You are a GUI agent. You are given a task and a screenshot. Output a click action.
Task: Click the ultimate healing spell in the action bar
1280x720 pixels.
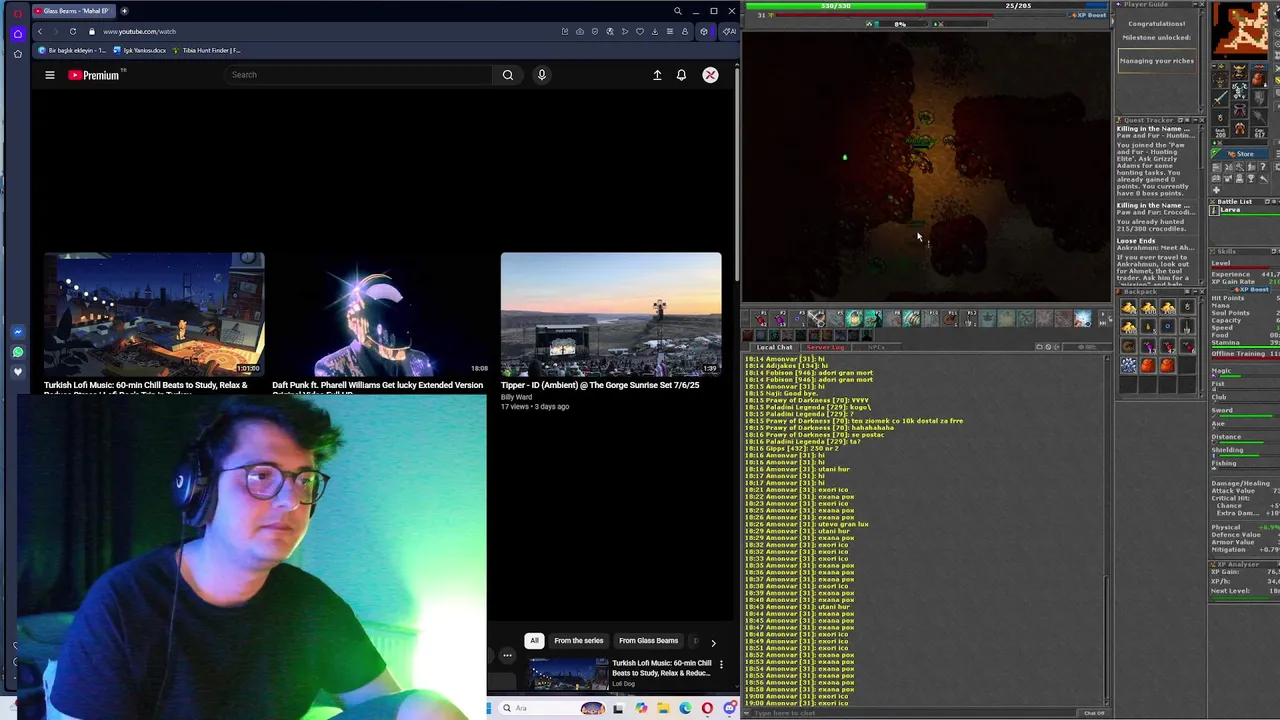[x=853, y=318]
